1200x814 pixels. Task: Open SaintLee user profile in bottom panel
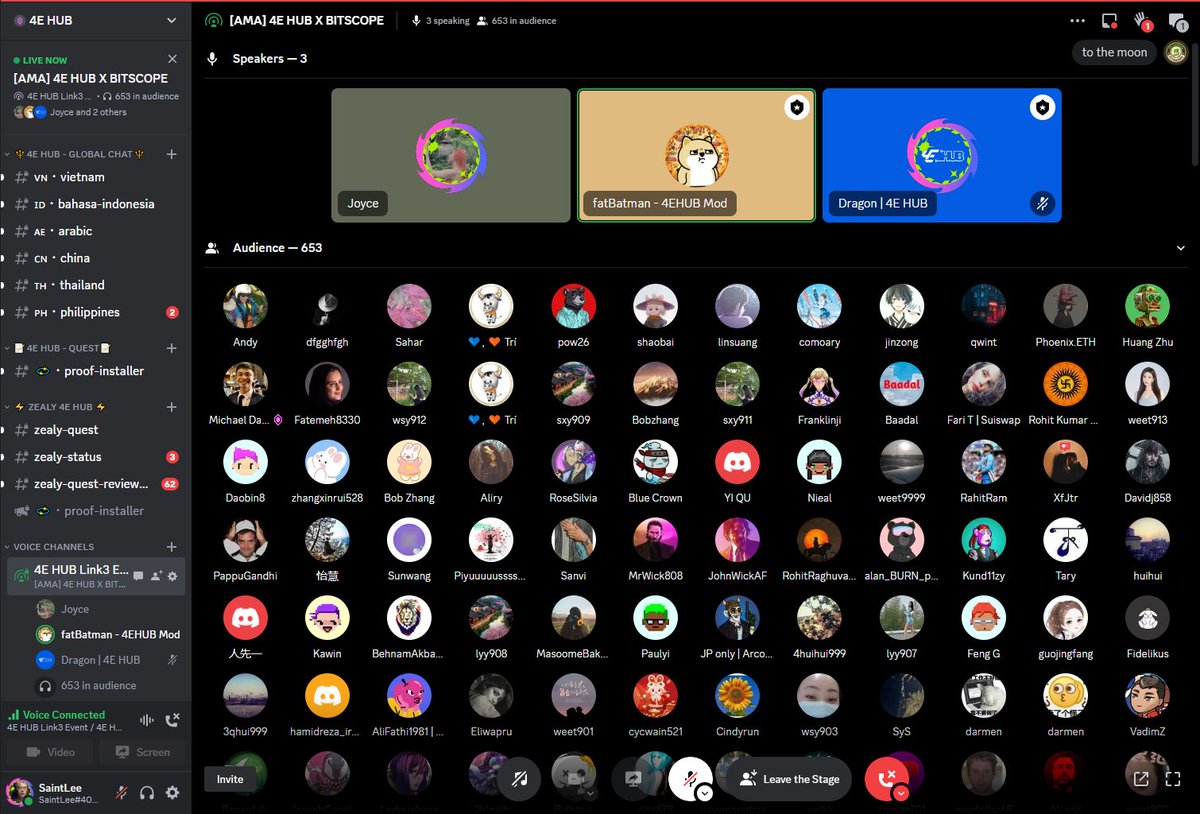click(x=55, y=792)
